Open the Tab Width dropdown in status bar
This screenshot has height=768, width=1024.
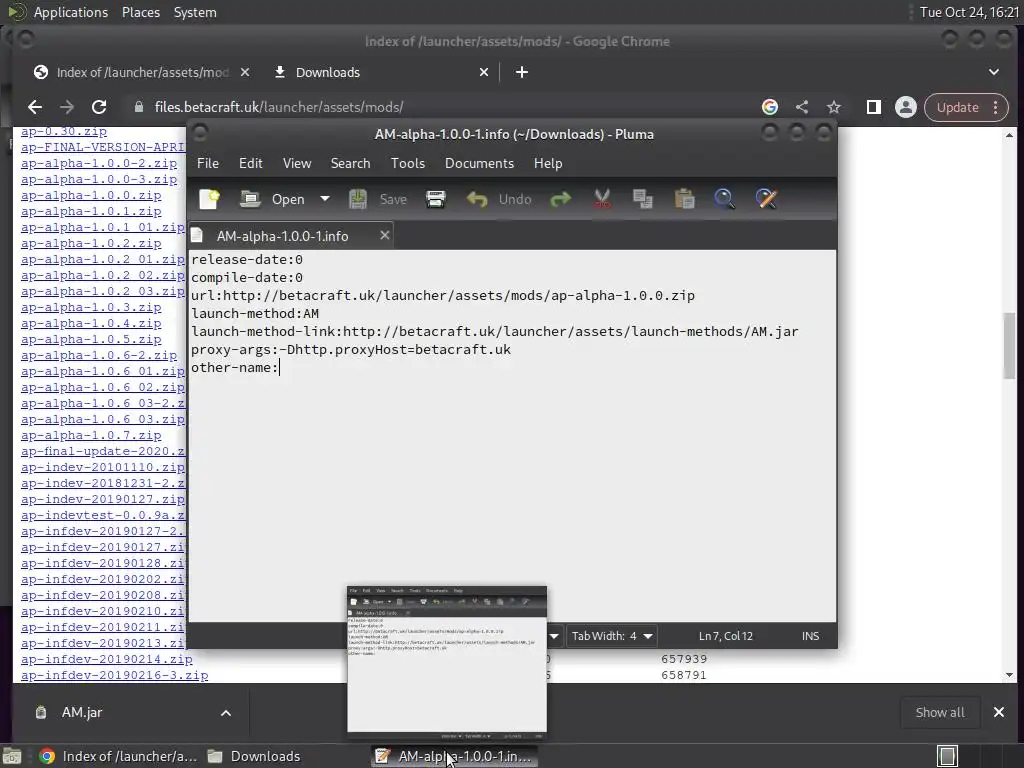pos(613,636)
